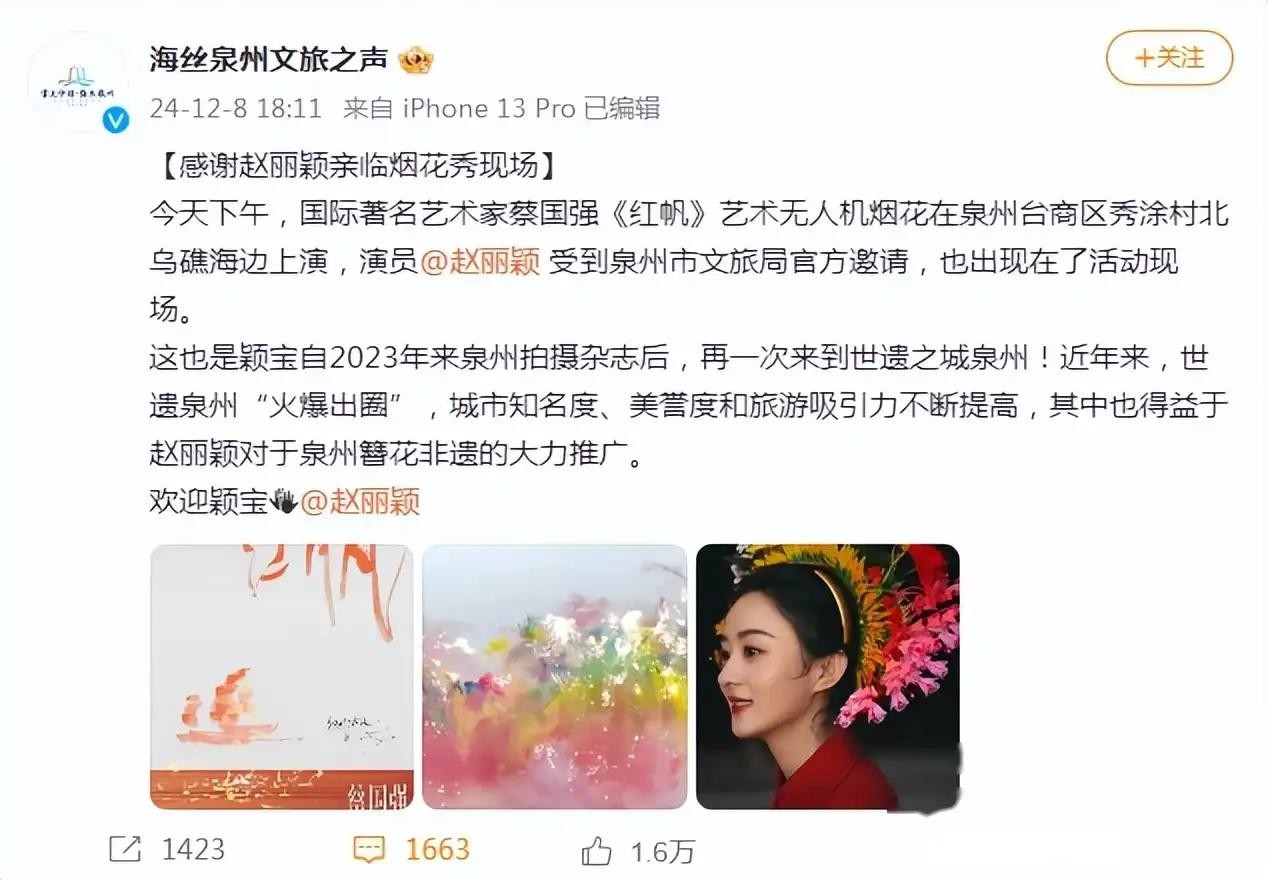Click the 1423 repost count

[x=193, y=850]
